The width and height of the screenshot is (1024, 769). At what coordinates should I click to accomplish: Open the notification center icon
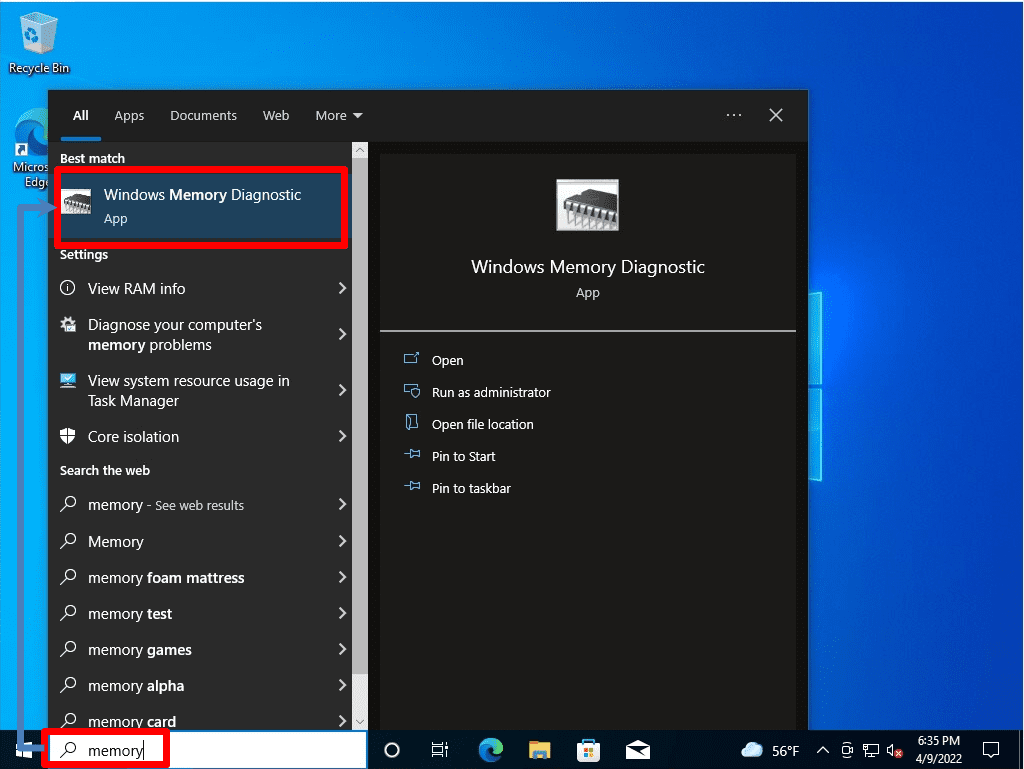tap(991, 751)
